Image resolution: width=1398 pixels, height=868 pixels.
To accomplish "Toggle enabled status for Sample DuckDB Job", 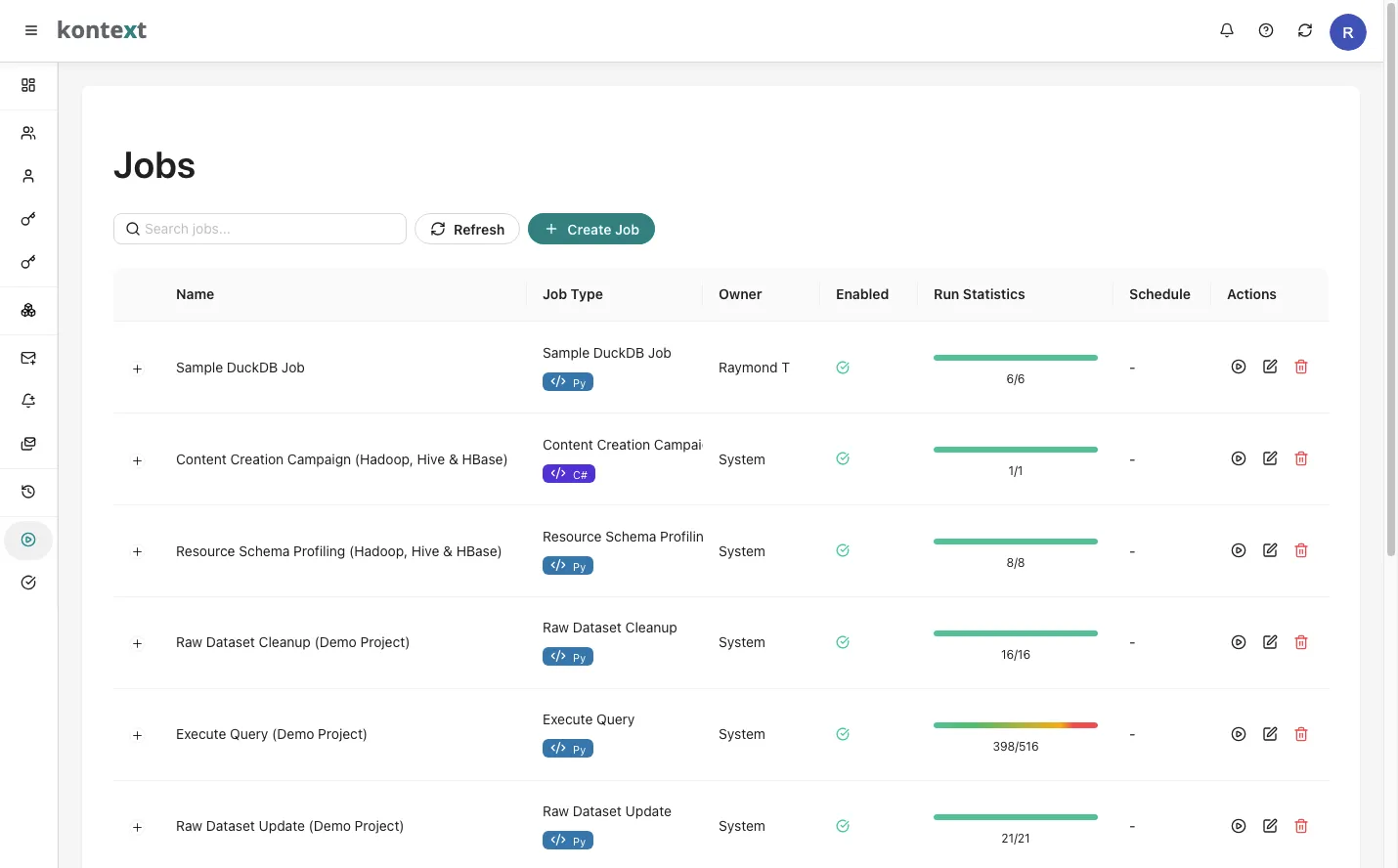I will click(842, 368).
